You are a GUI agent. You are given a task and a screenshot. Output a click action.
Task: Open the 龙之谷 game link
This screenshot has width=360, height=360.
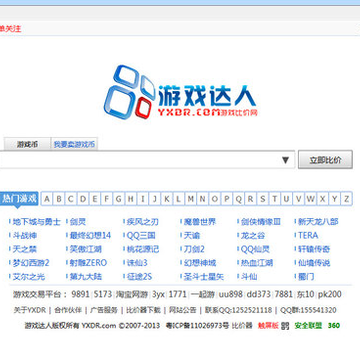coord(253,235)
